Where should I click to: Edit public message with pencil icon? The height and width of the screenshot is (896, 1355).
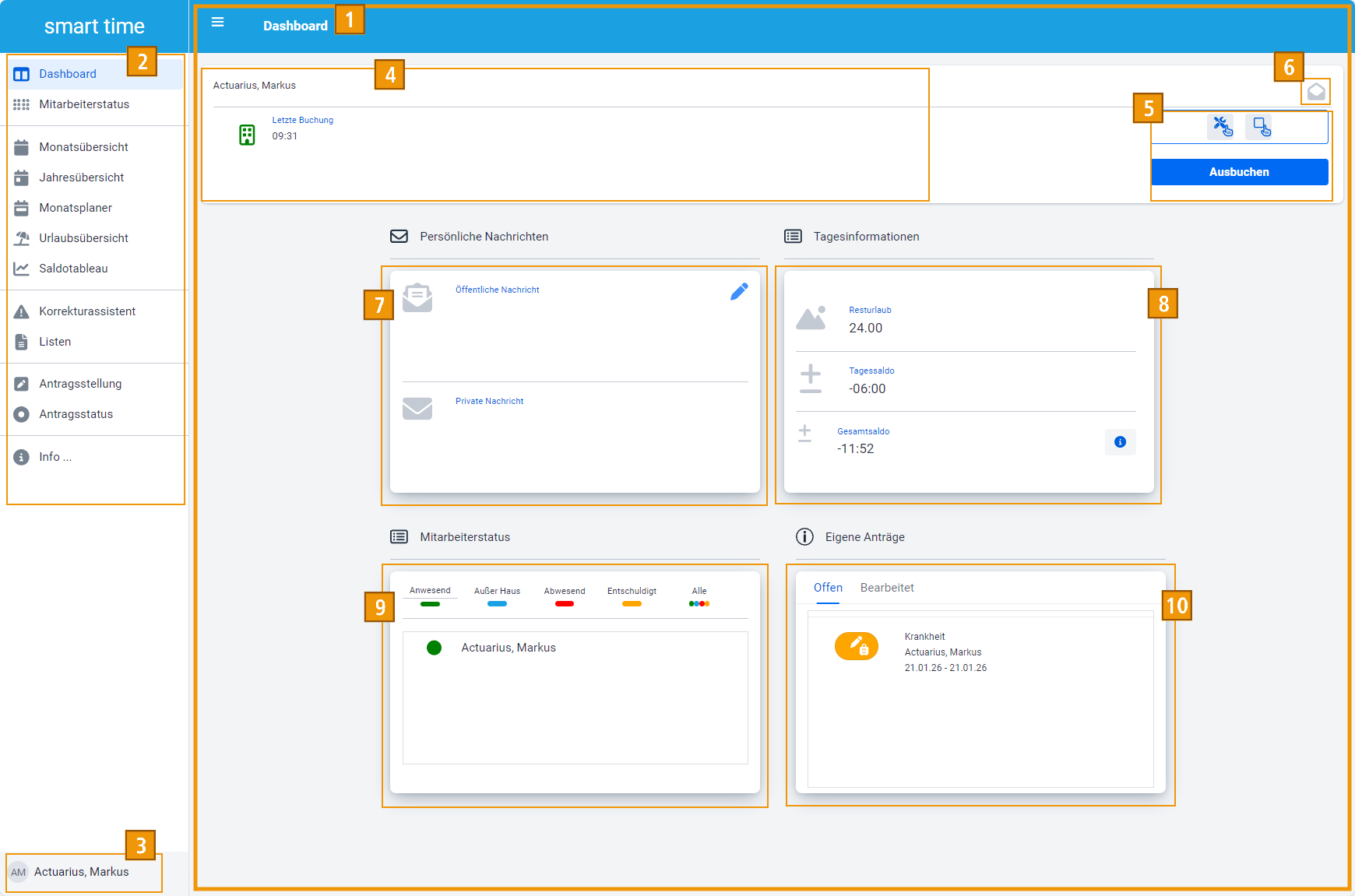pos(738,291)
